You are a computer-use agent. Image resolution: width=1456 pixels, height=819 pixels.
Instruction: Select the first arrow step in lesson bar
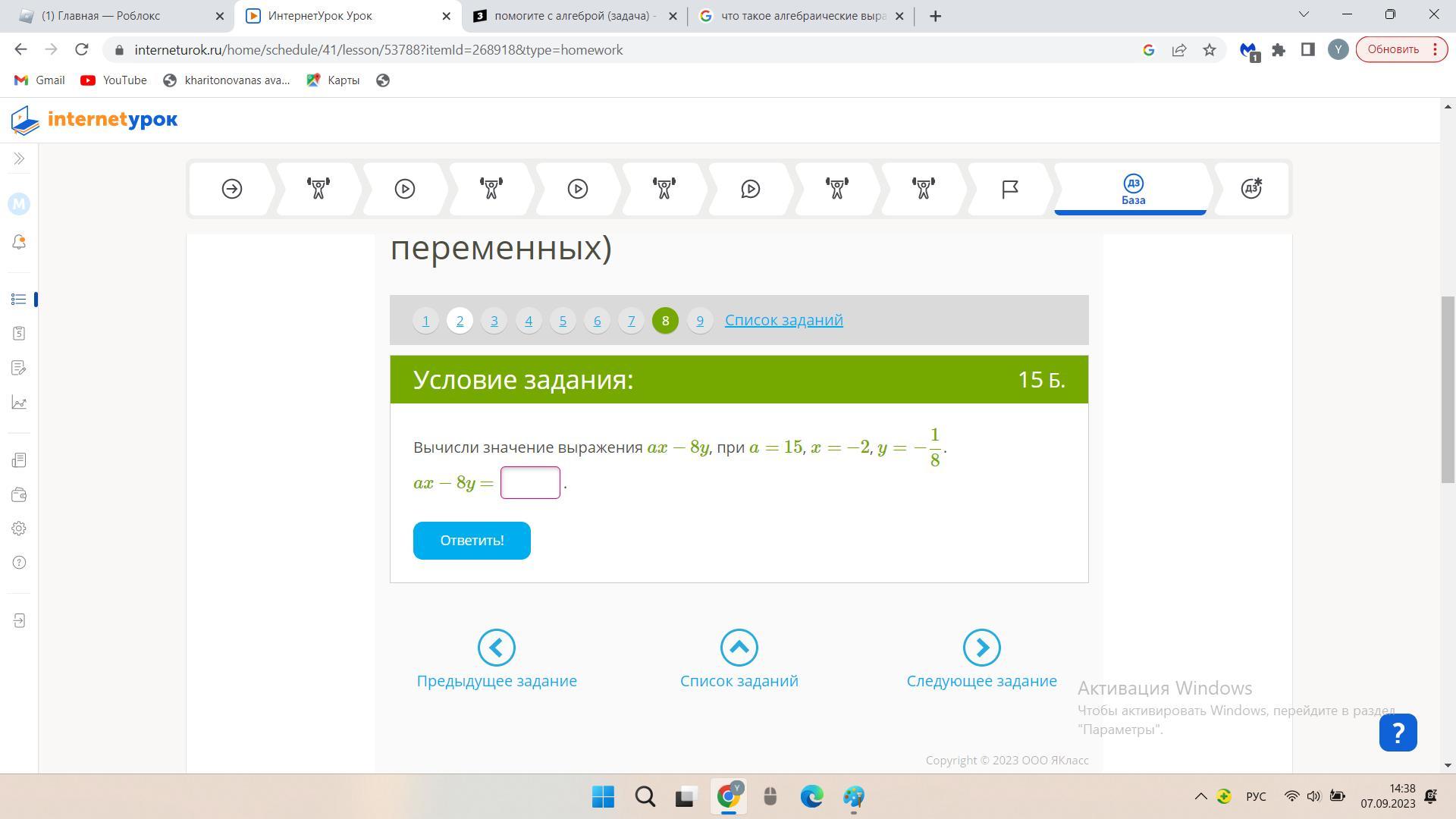point(232,189)
